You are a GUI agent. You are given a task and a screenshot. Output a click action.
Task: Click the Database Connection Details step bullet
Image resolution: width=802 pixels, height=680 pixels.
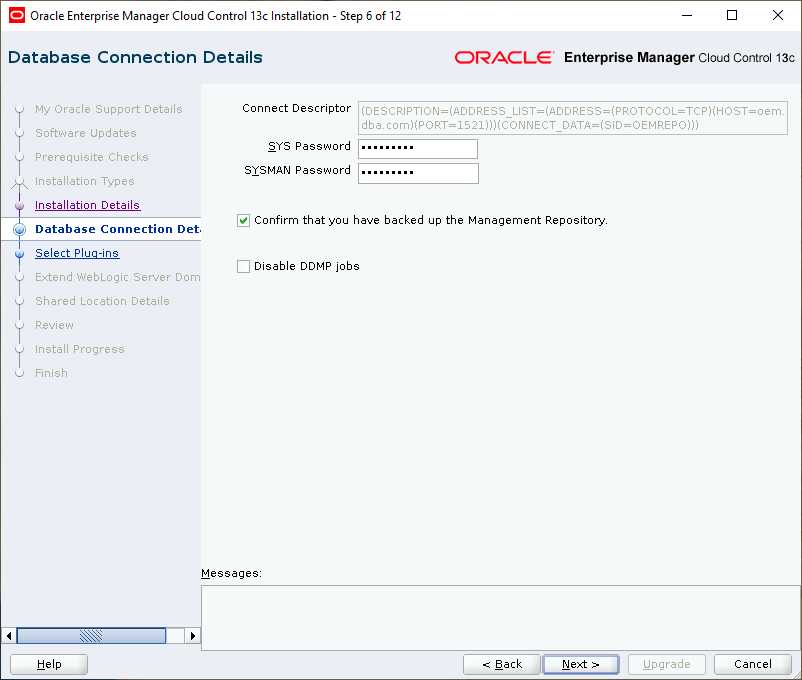click(19, 229)
